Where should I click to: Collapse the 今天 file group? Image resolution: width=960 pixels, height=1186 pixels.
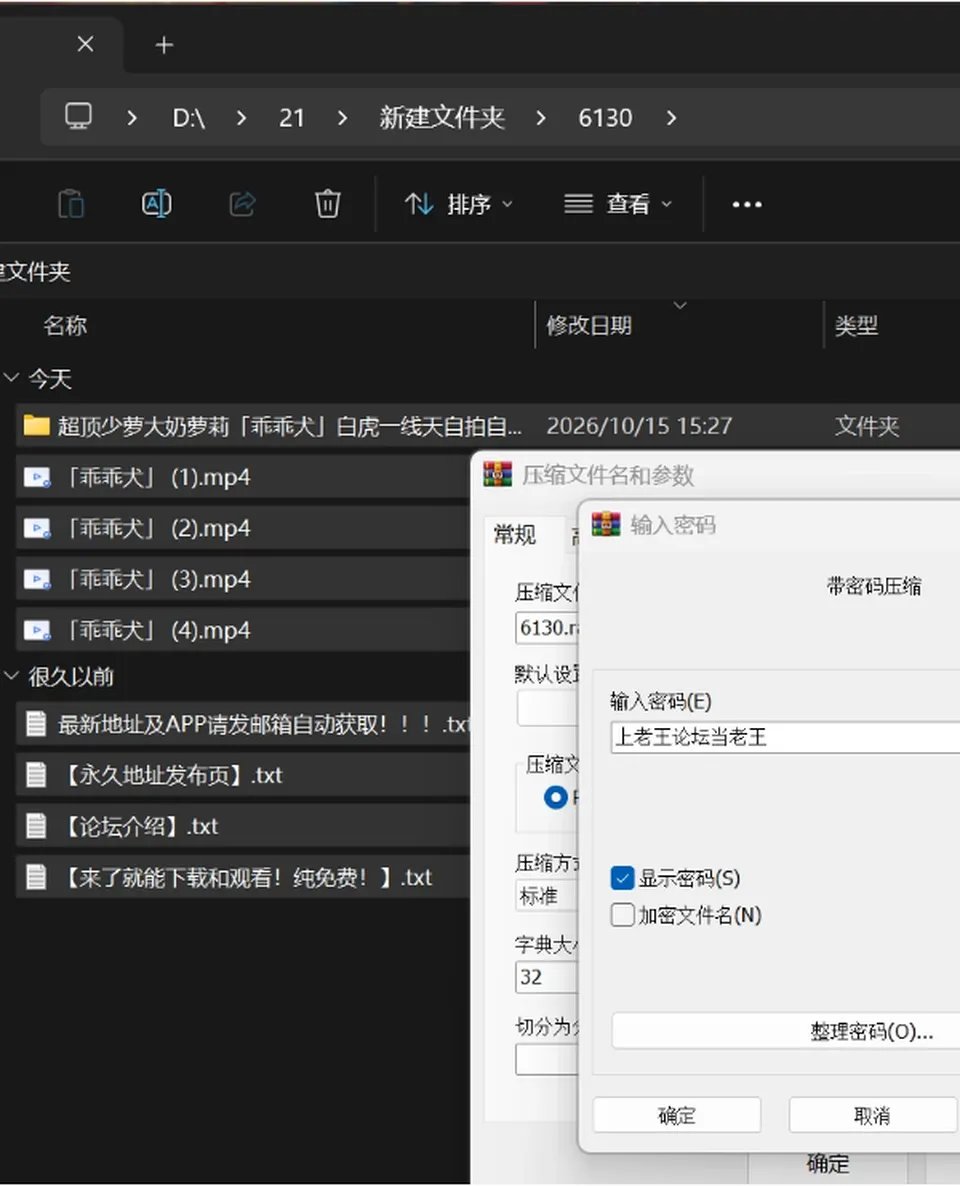(11, 377)
